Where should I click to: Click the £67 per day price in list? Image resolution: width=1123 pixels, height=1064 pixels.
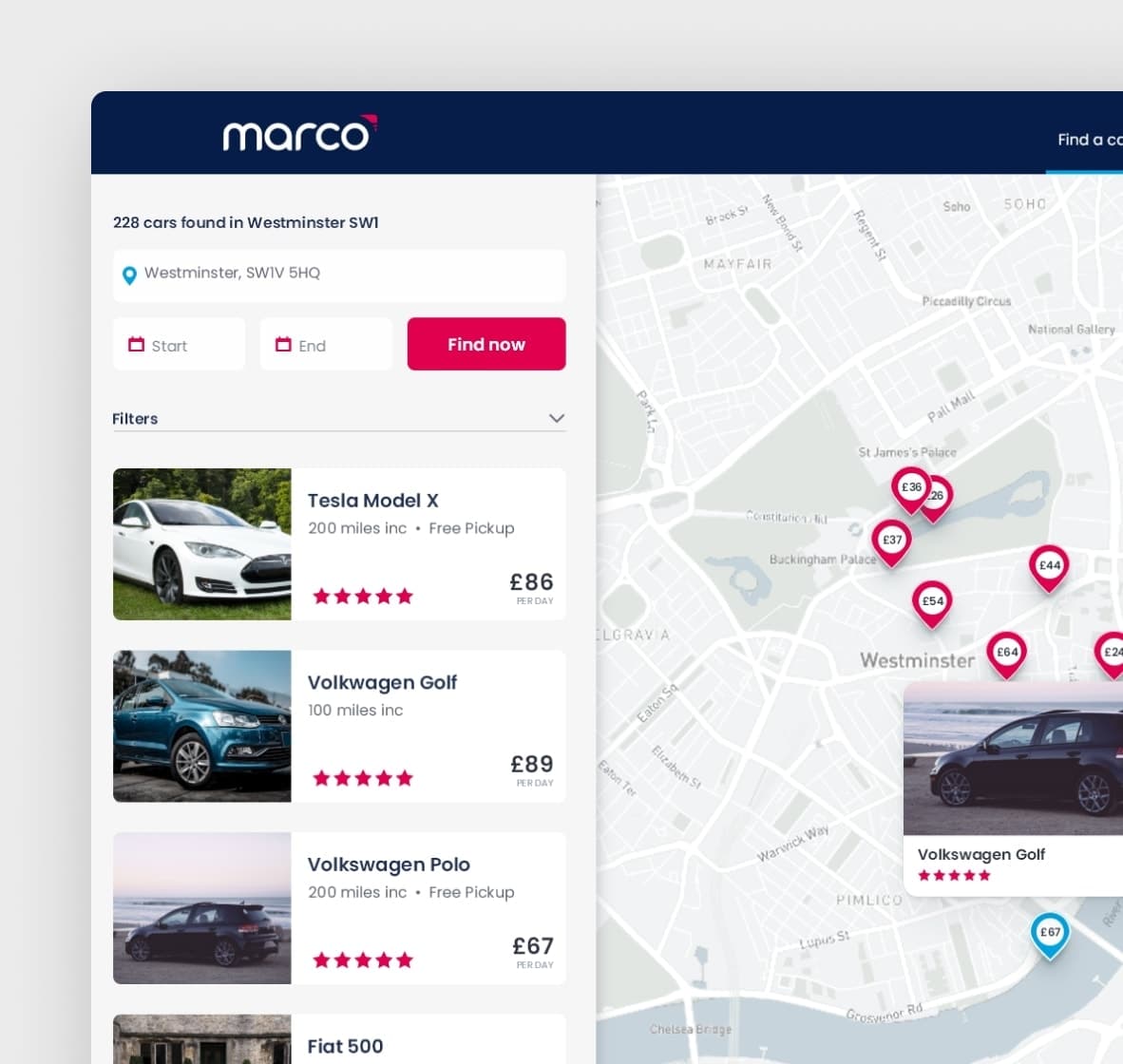(533, 951)
